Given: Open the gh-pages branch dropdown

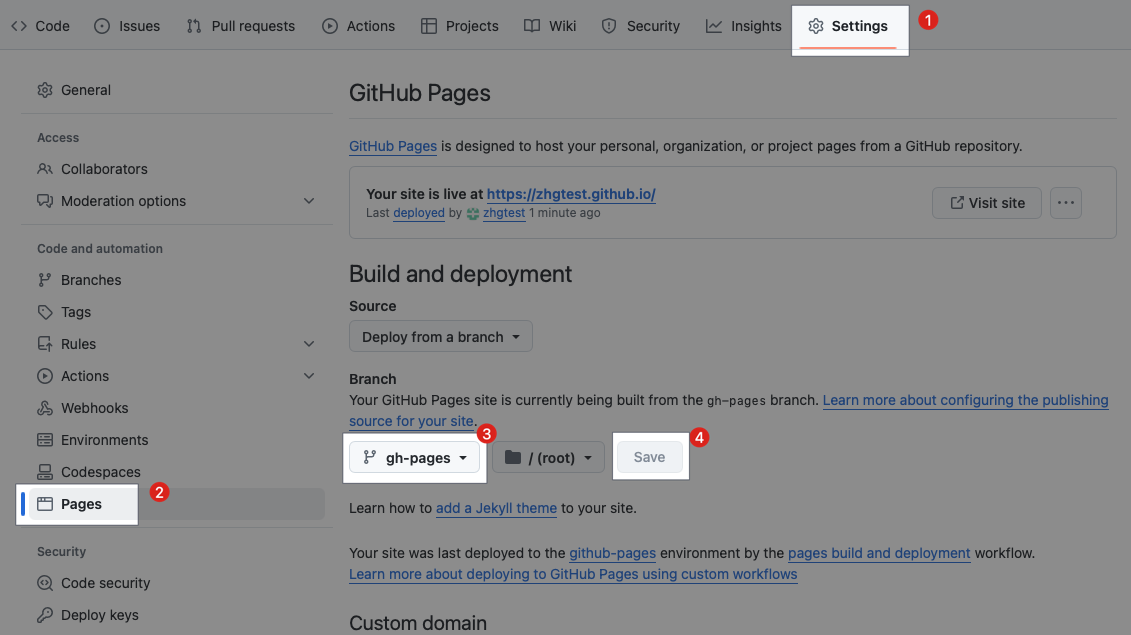Looking at the screenshot, I should 415,458.
